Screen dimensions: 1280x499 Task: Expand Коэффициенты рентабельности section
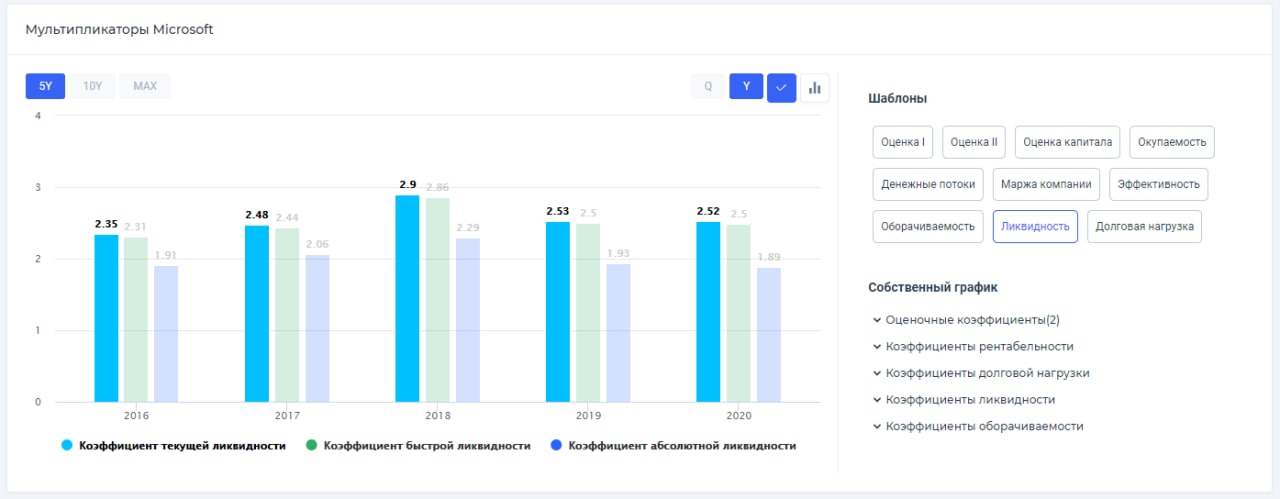(x=973, y=346)
